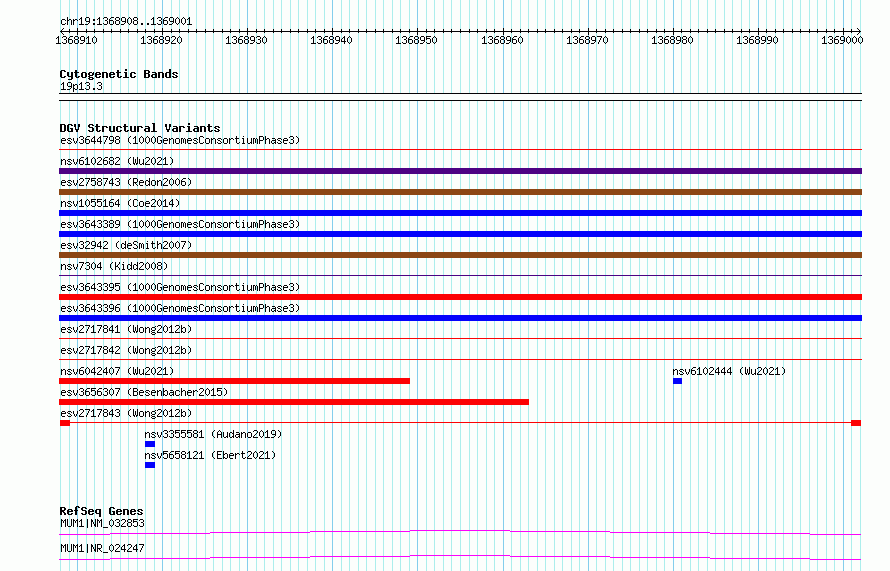
Task: Click the esv3643395 variant label
Action: click(180, 287)
